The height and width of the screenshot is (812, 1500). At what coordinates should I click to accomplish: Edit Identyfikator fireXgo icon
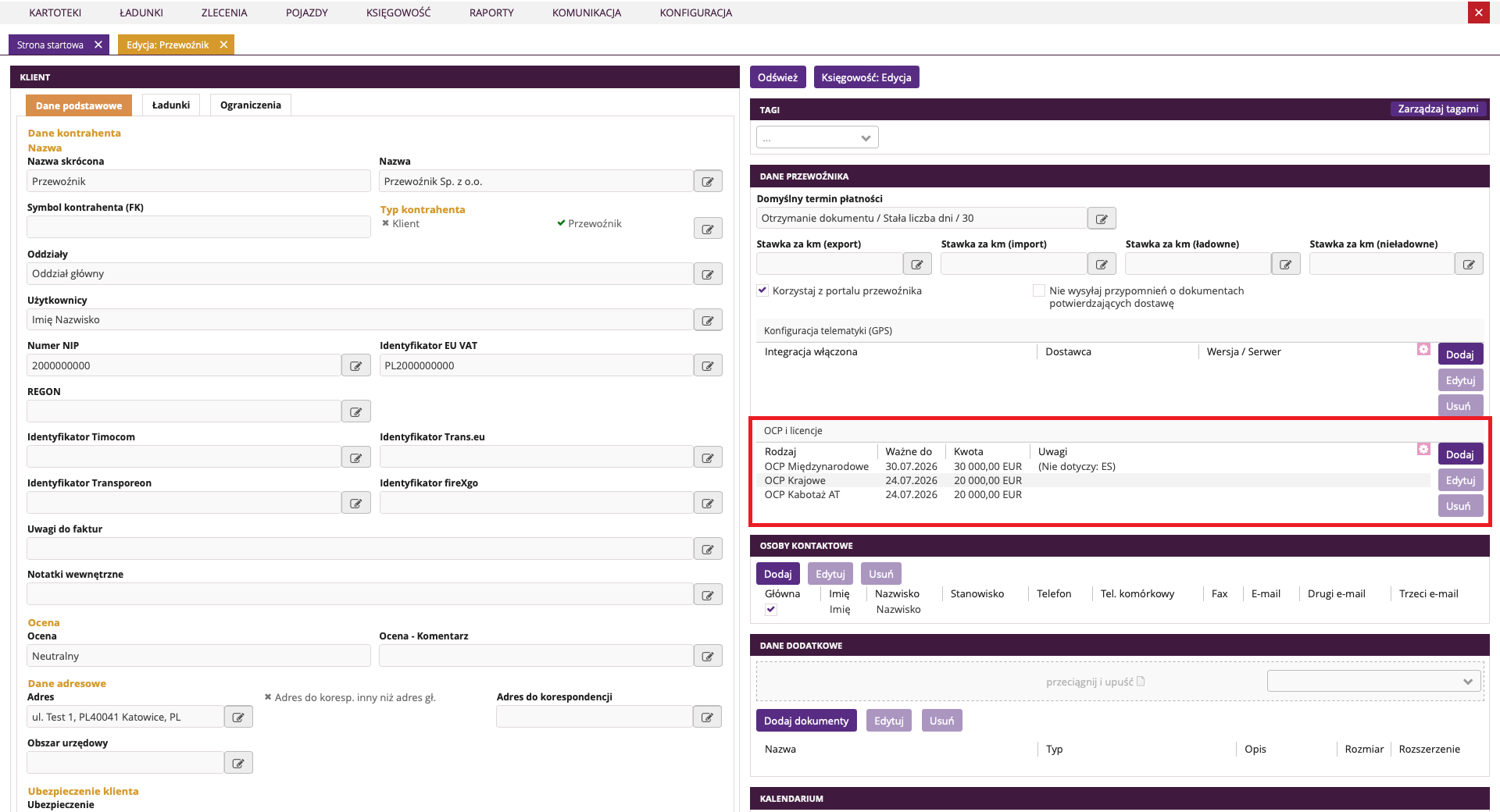[x=708, y=503]
